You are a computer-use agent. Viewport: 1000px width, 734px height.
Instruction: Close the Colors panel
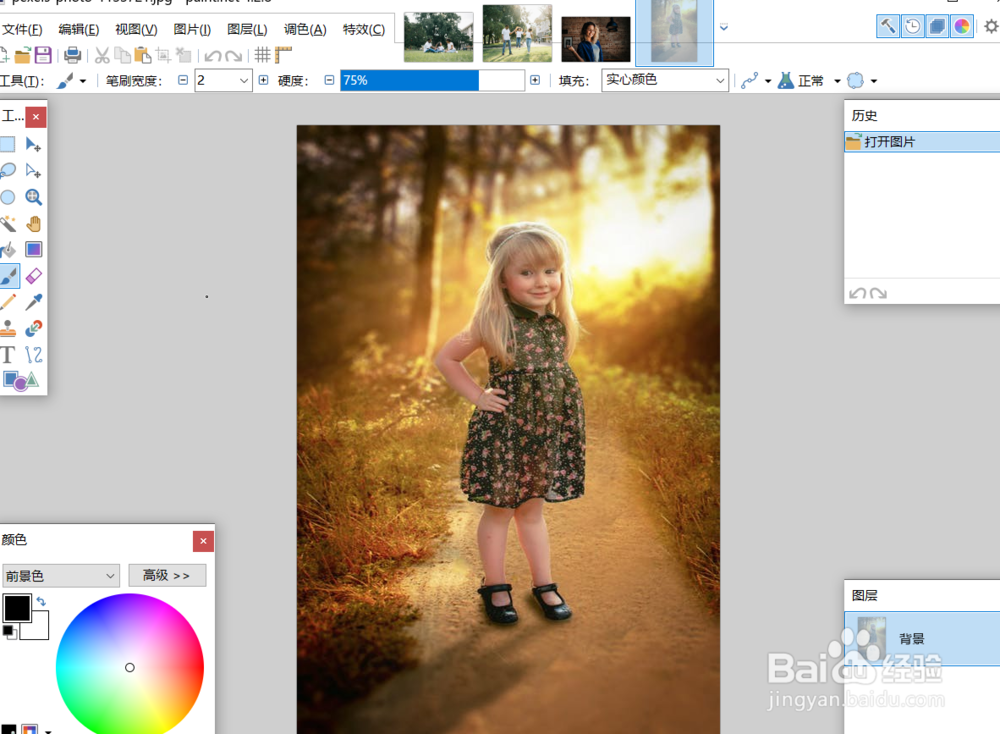click(x=203, y=541)
